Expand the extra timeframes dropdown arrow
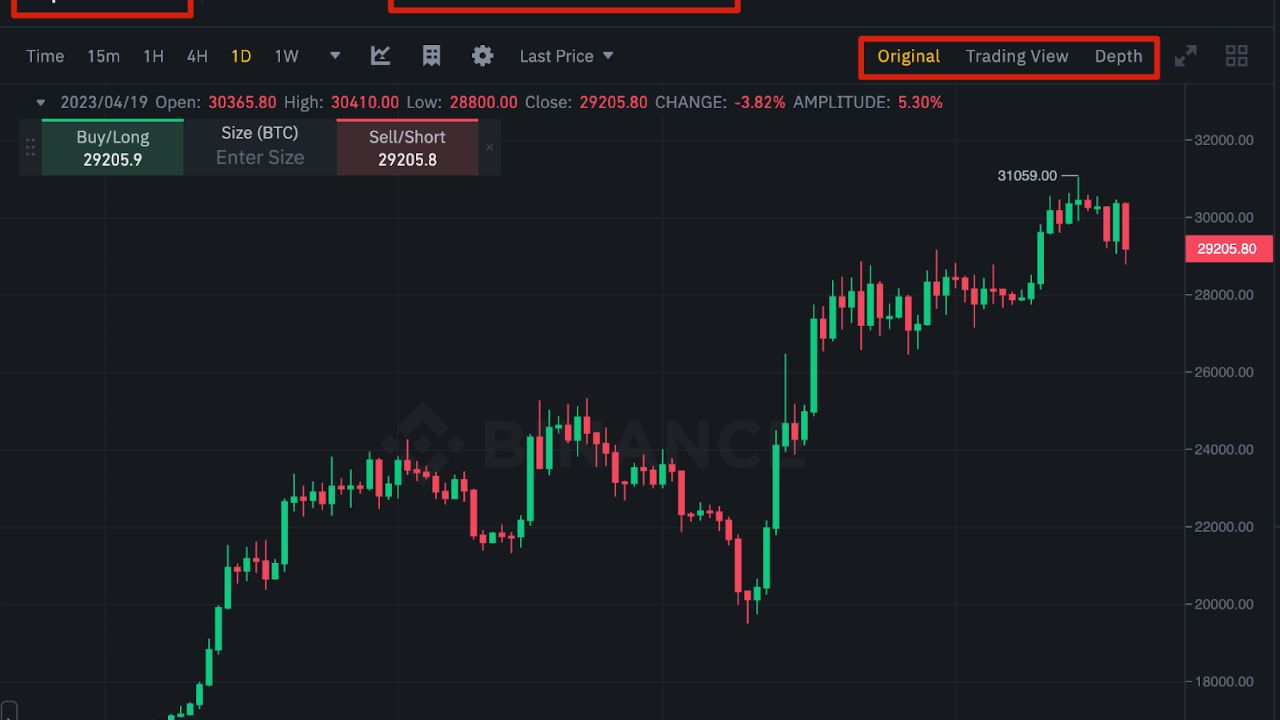 pos(334,56)
